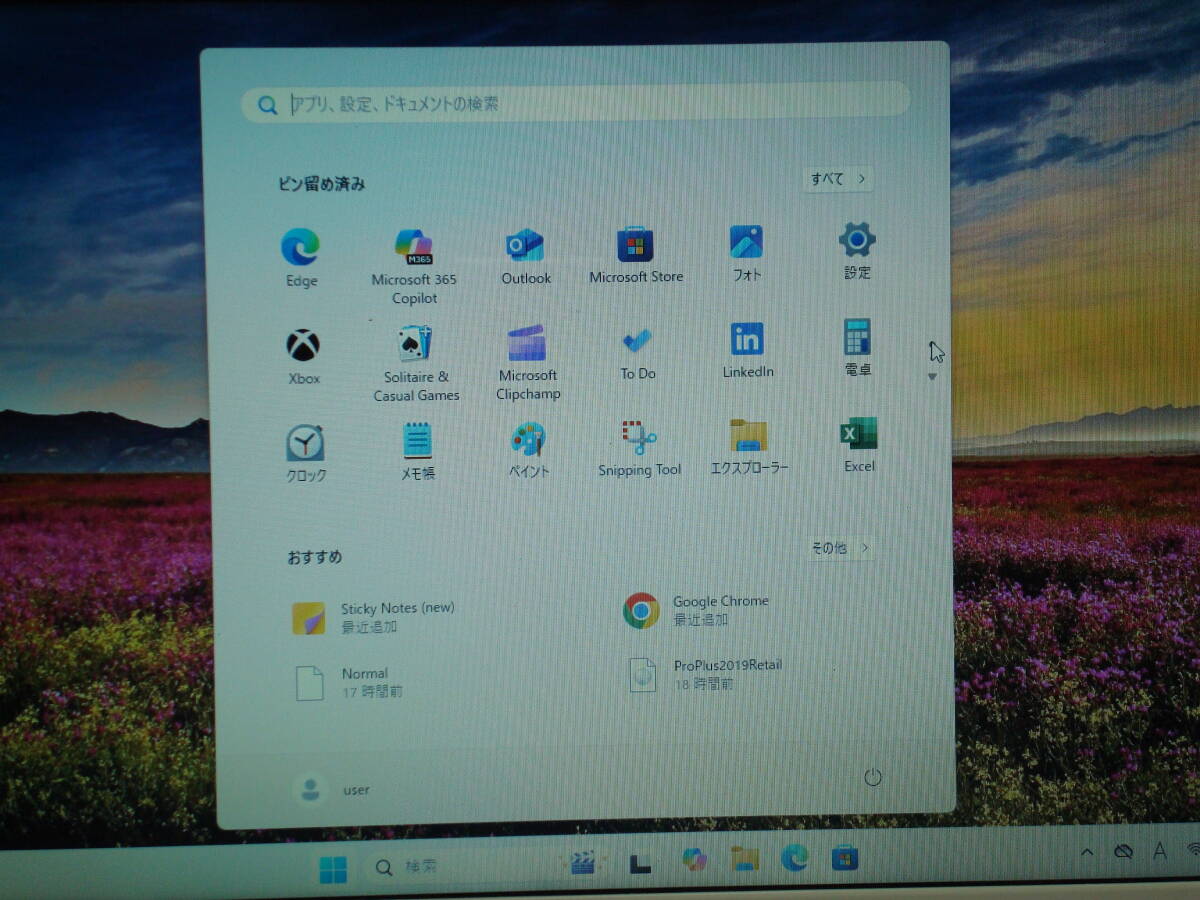Open Edge from the taskbar
The height and width of the screenshot is (900, 1200).
(795, 858)
